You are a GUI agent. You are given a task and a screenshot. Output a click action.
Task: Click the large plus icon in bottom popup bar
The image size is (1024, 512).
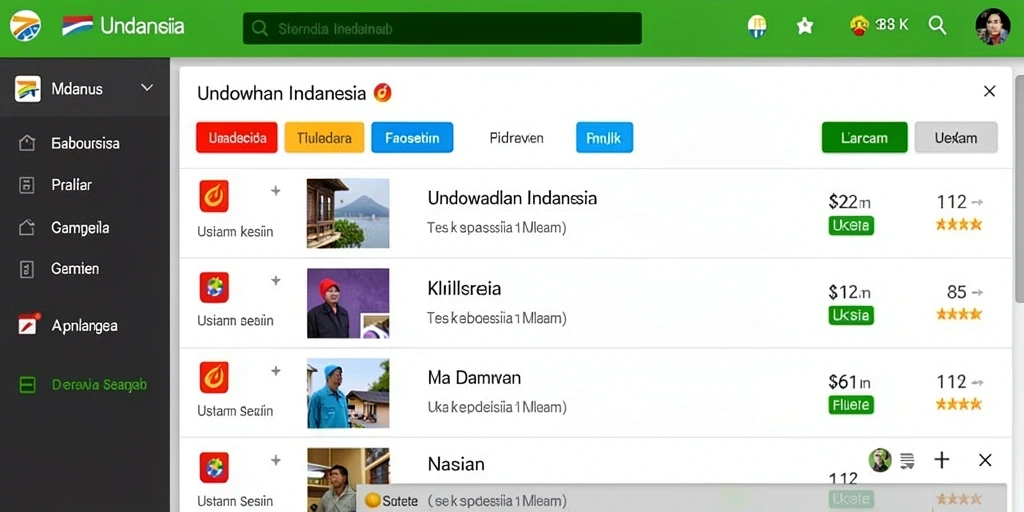point(942,460)
